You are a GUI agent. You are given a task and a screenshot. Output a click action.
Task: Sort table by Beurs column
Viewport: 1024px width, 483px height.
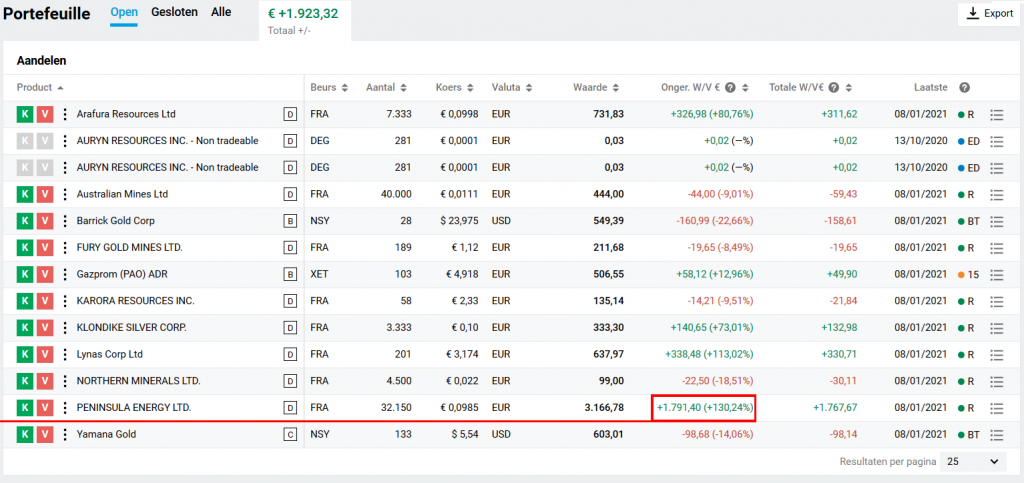pyautogui.click(x=329, y=87)
